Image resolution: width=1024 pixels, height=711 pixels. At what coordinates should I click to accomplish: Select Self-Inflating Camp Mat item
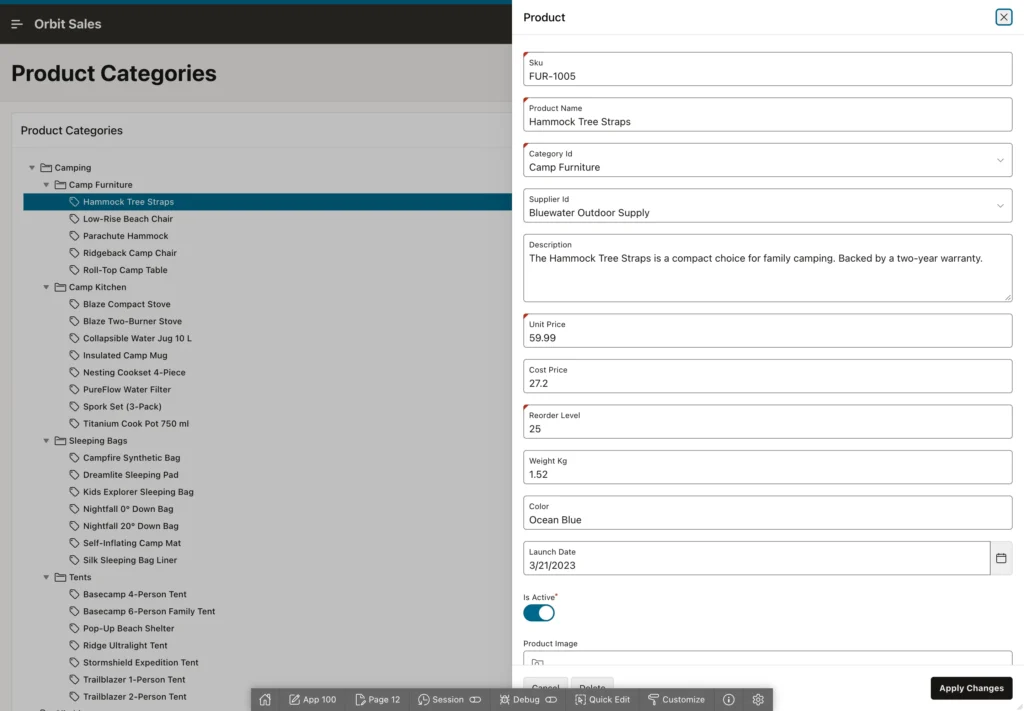point(132,543)
